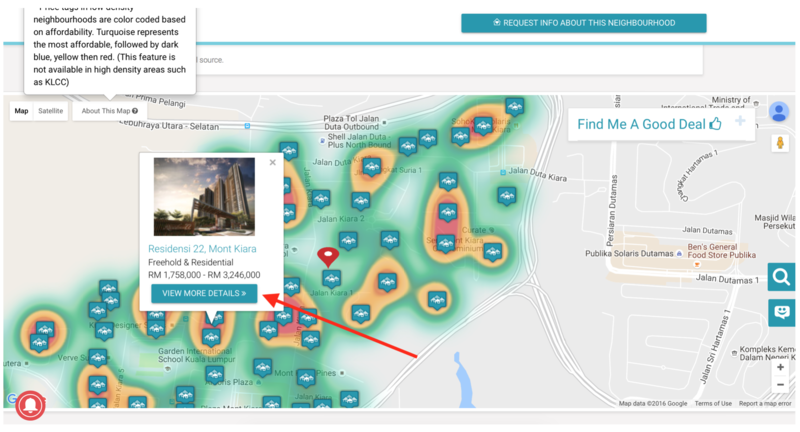The width and height of the screenshot is (800, 432).
Task: Click Ben's General Food Store Publika label
Action: click(x=721, y=251)
